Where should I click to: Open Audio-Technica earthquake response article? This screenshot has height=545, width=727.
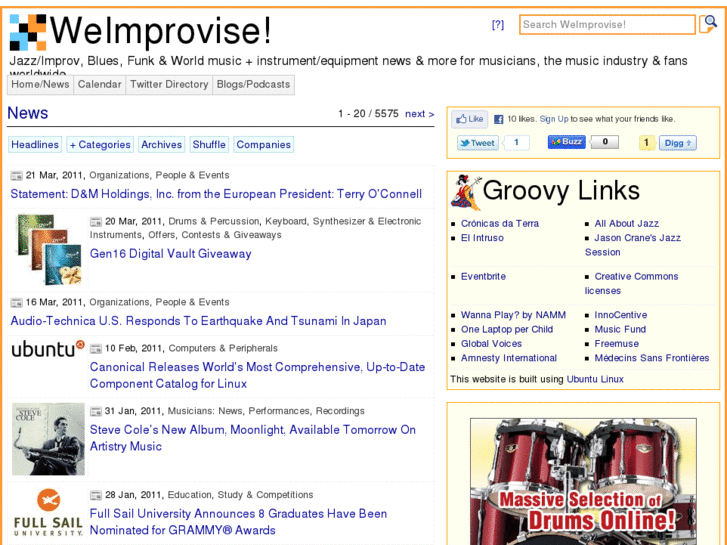click(x=198, y=321)
